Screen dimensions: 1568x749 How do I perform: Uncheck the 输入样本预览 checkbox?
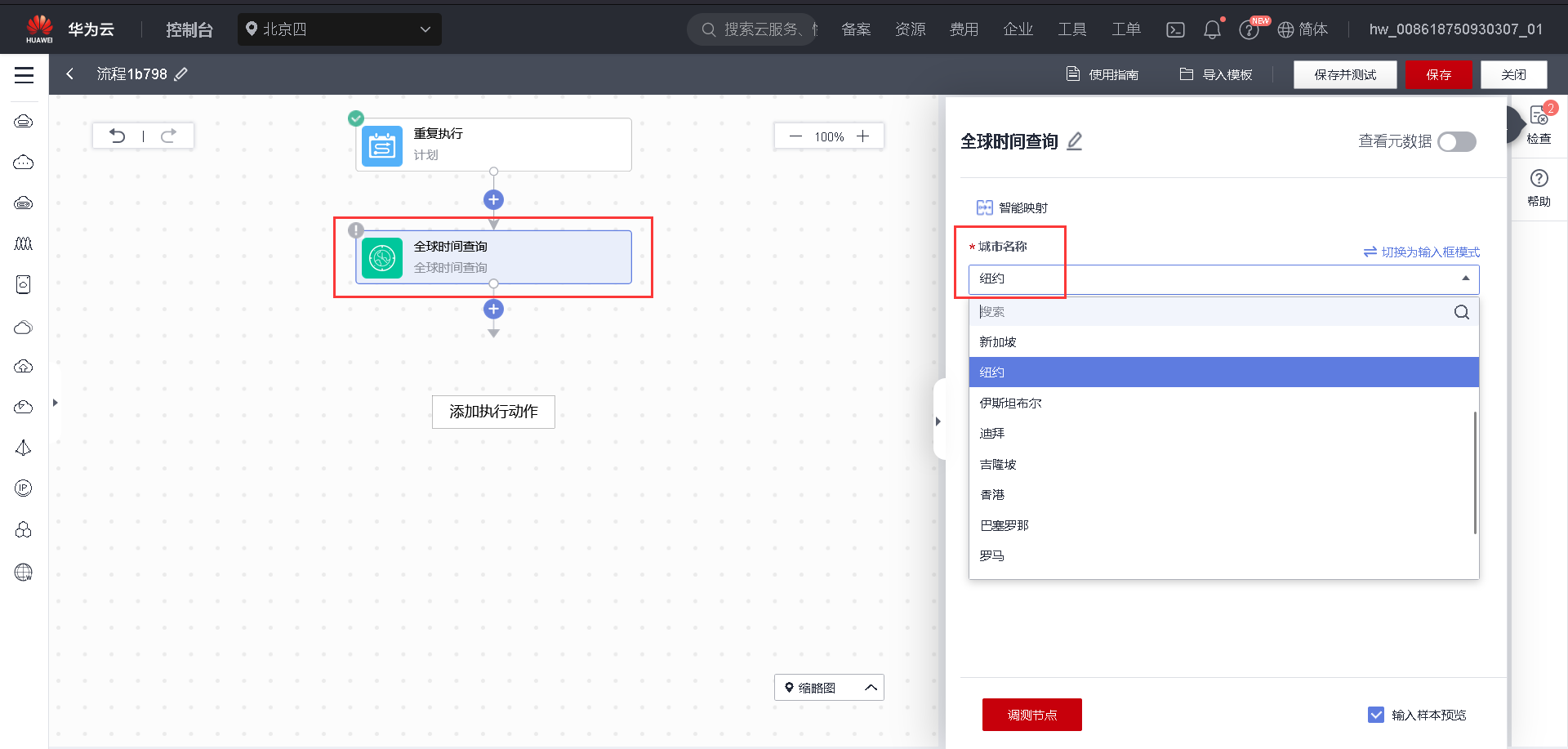[1376, 714]
